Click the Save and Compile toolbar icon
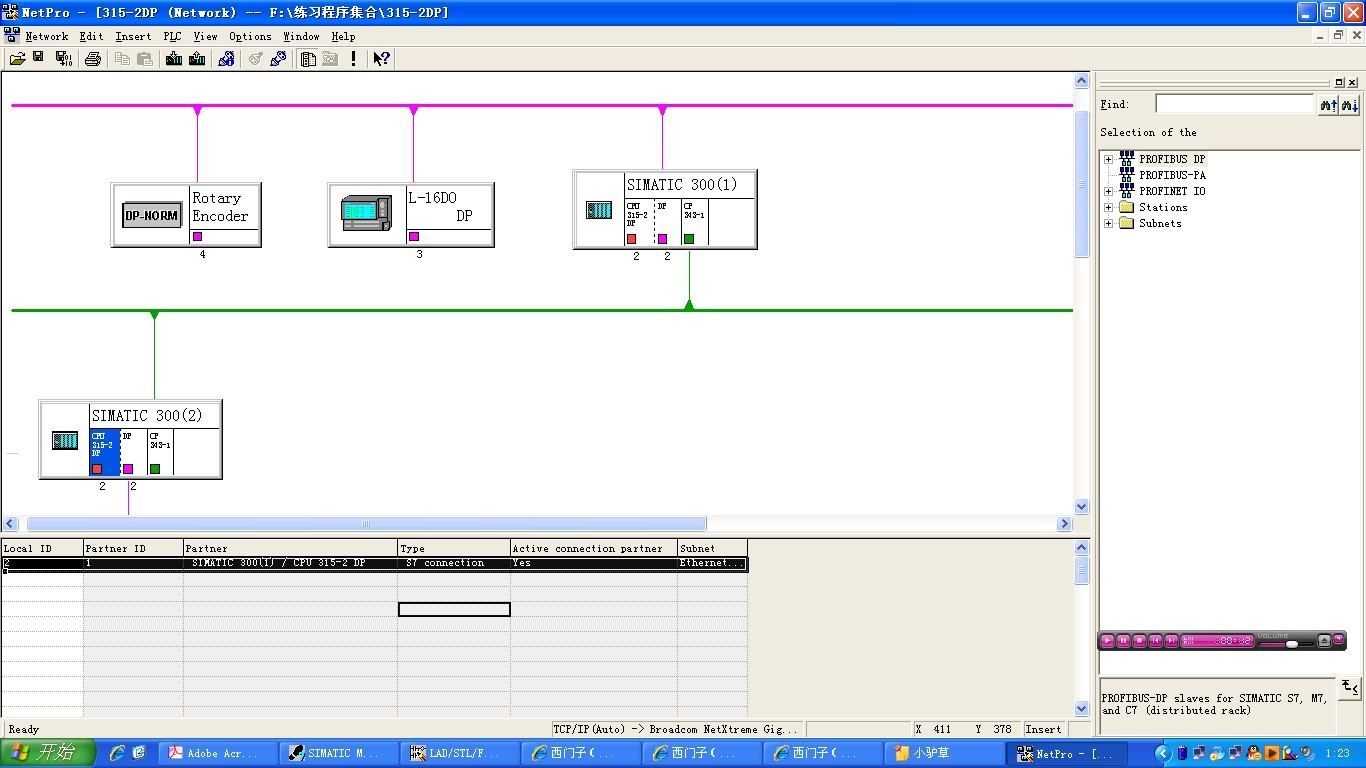This screenshot has width=1366, height=768. pos(63,59)
